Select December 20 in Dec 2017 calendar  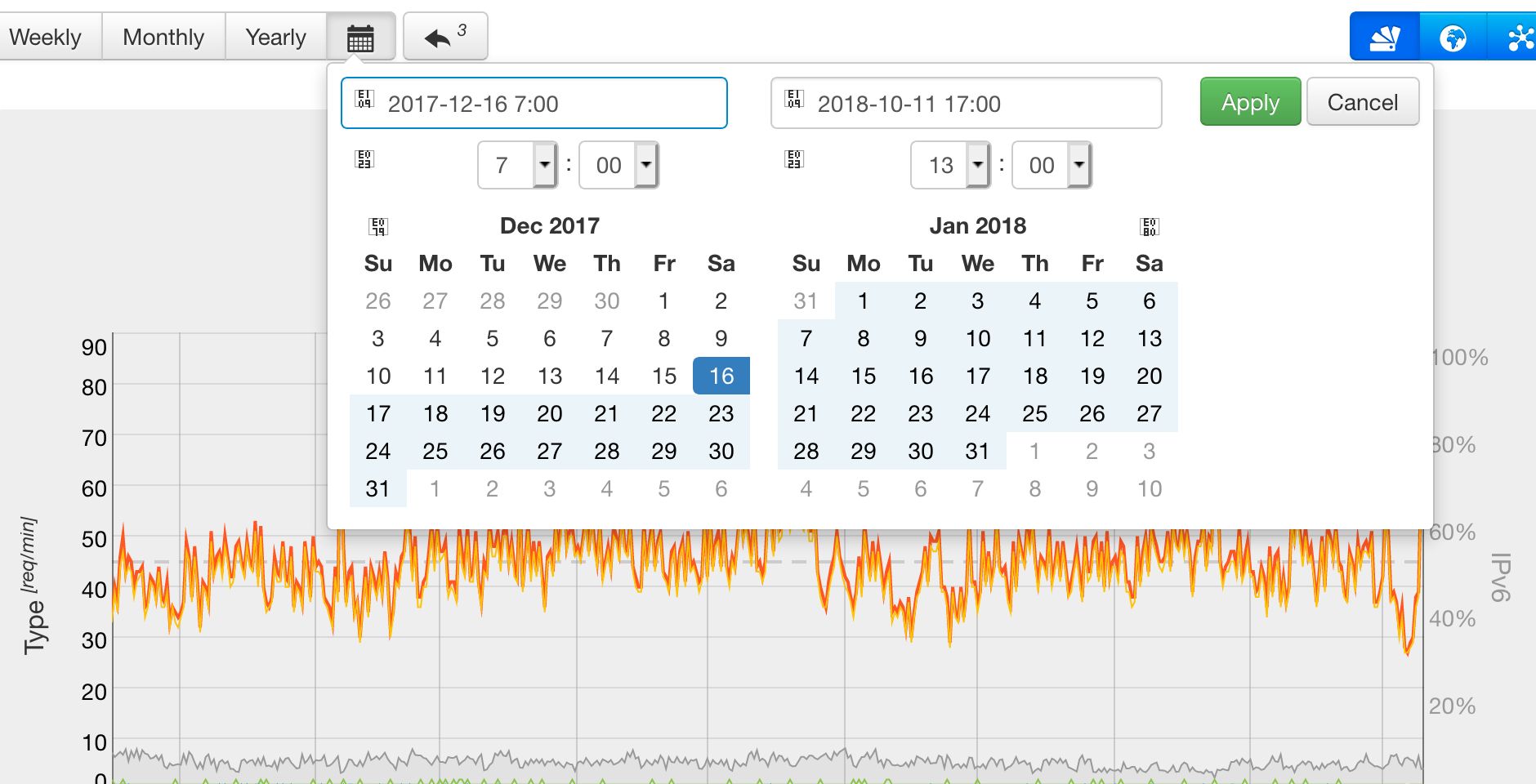[x=550, y=413]
